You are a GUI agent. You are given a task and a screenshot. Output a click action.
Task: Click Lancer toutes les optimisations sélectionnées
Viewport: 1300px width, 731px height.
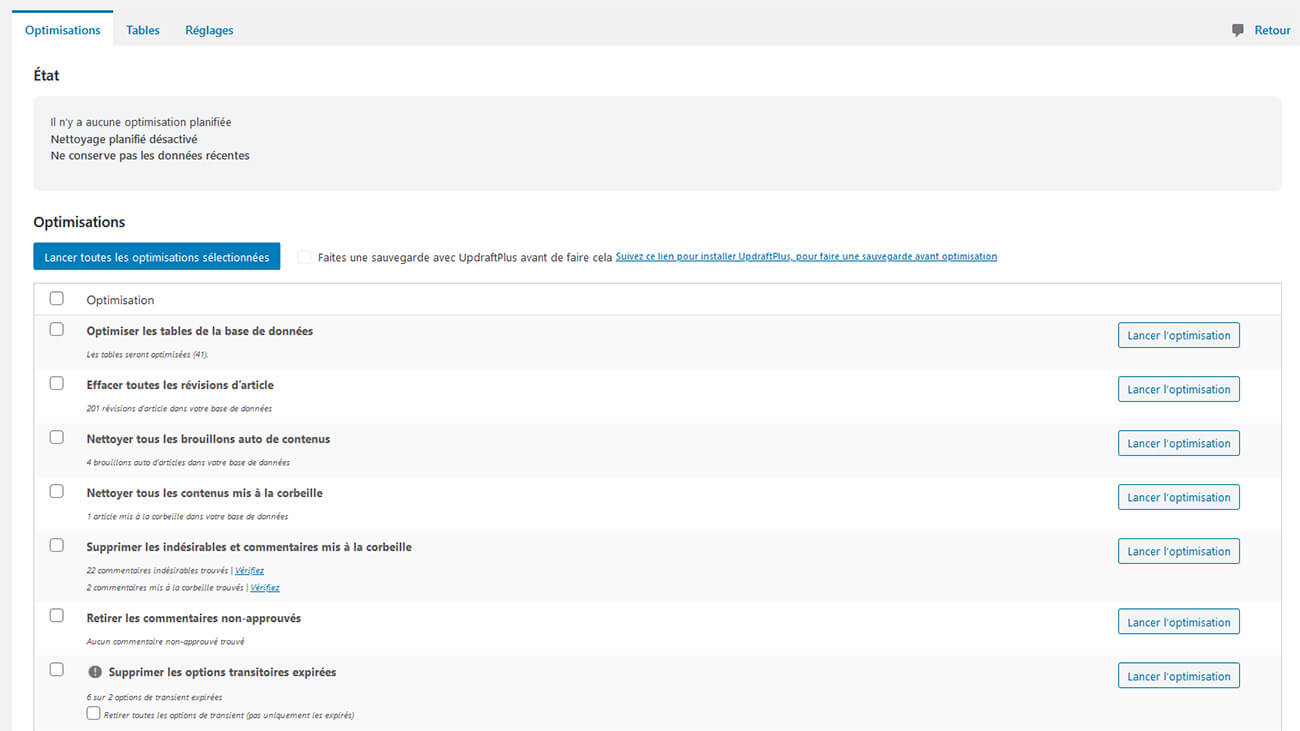click(x=157, y=257)
